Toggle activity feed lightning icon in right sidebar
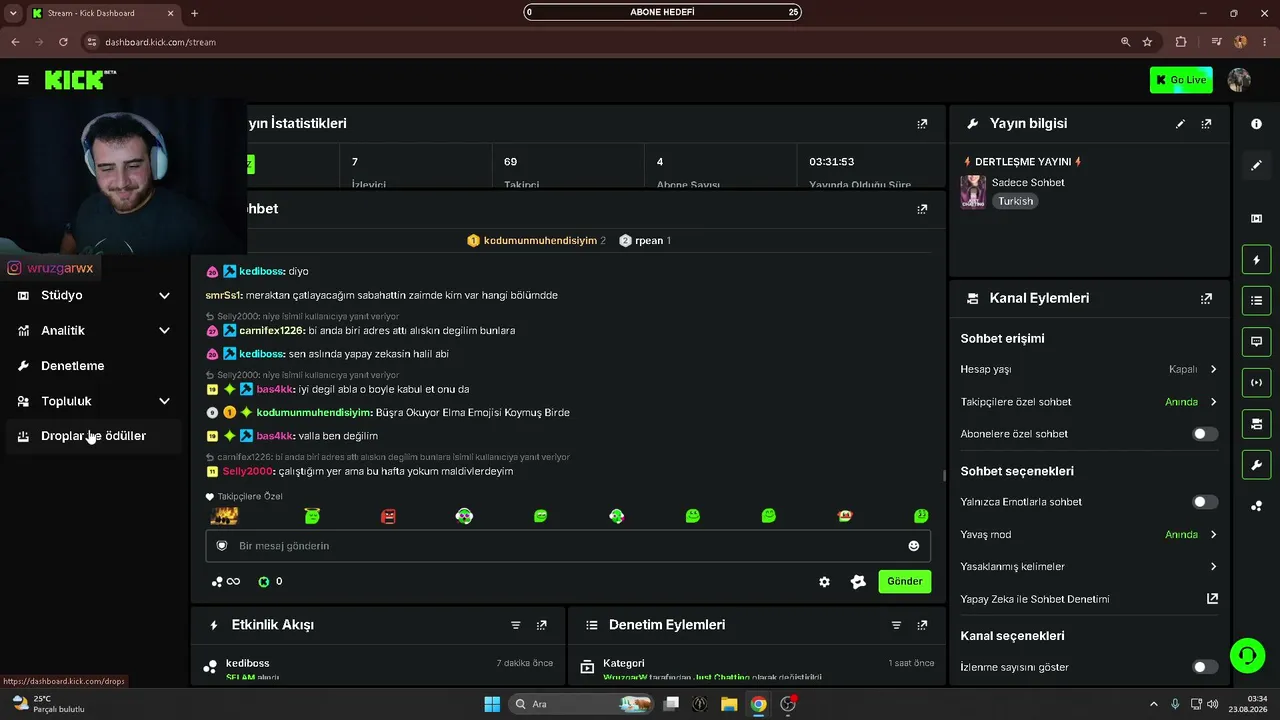The width and height of the screenshot is (1280, 720). tap(1256, 260)
